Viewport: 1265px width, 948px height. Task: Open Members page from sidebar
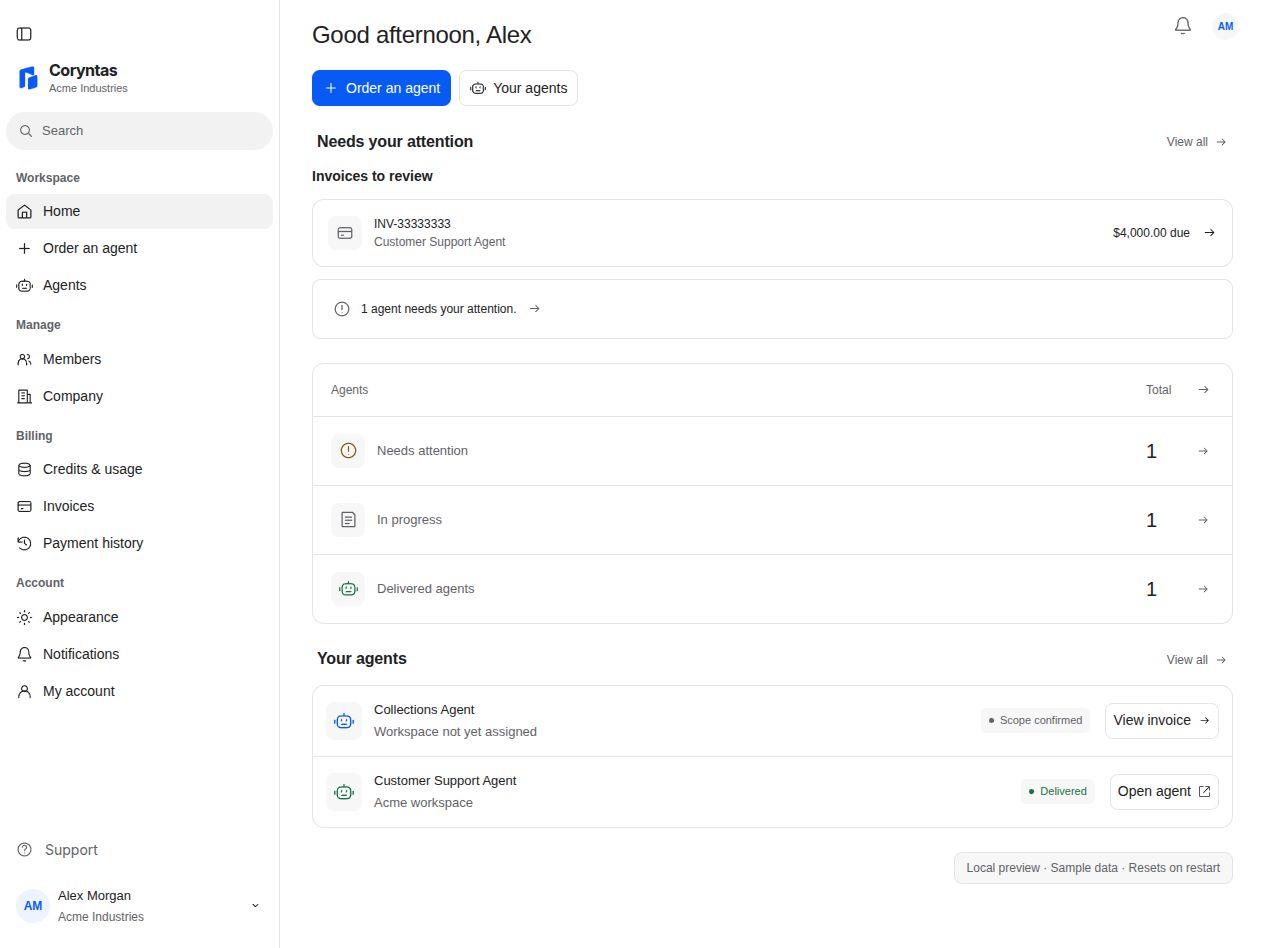tap(139, 360)
